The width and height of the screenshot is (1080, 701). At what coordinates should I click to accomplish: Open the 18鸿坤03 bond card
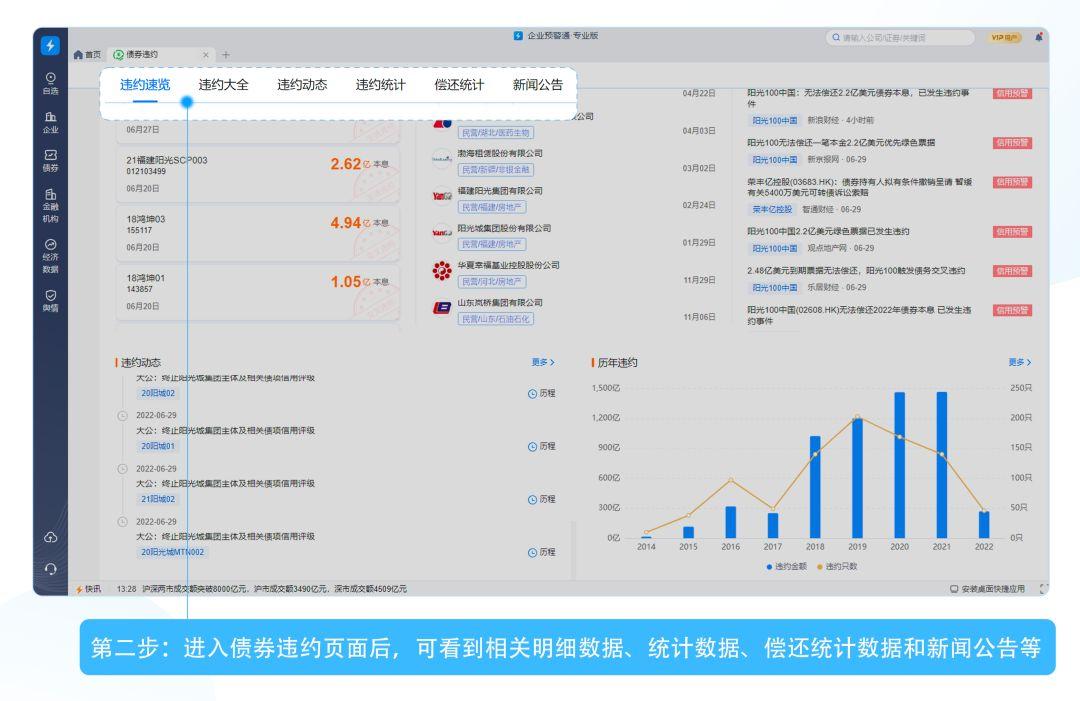(258, 233)
